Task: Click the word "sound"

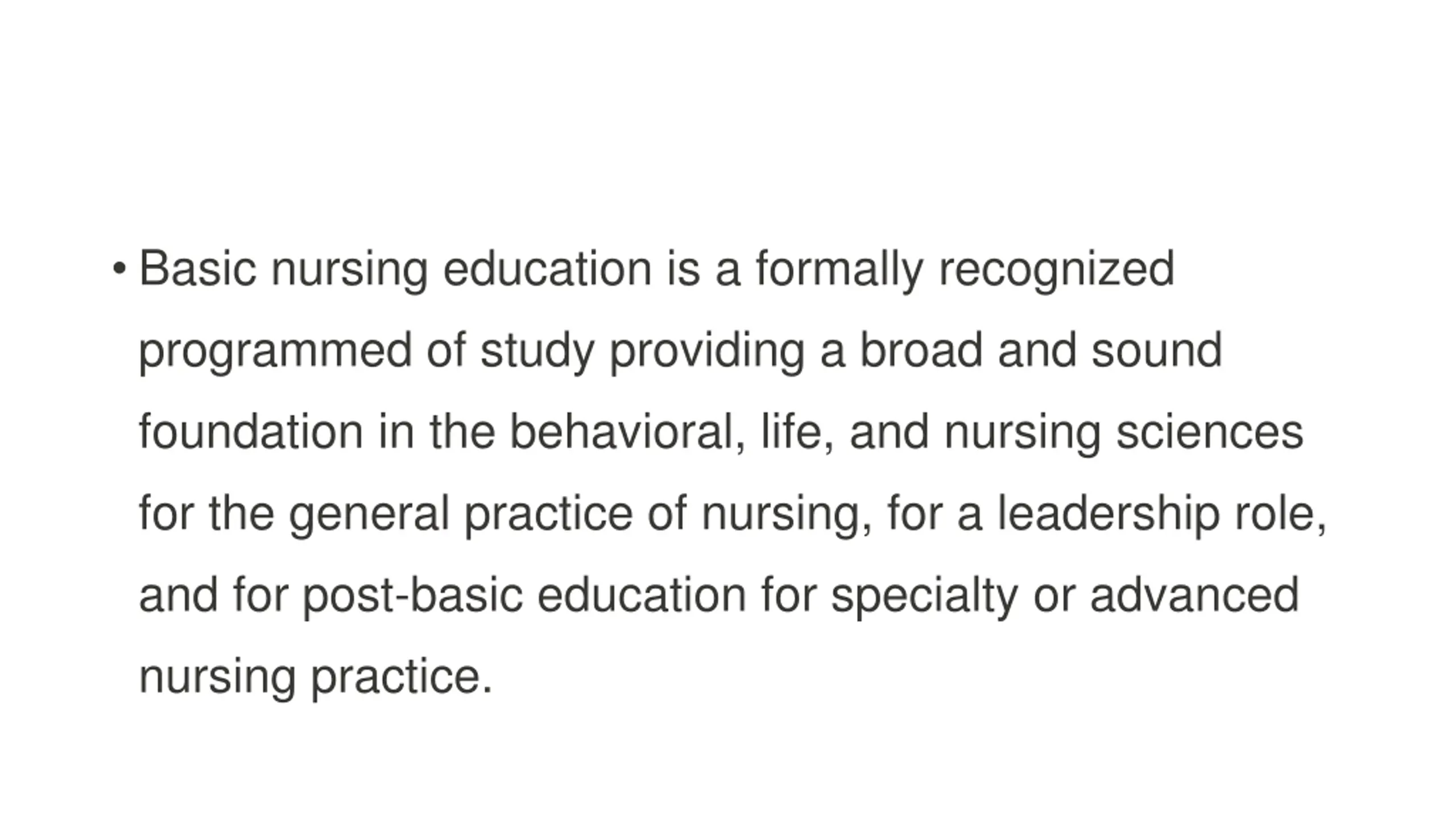Action: pos(1157,350)
